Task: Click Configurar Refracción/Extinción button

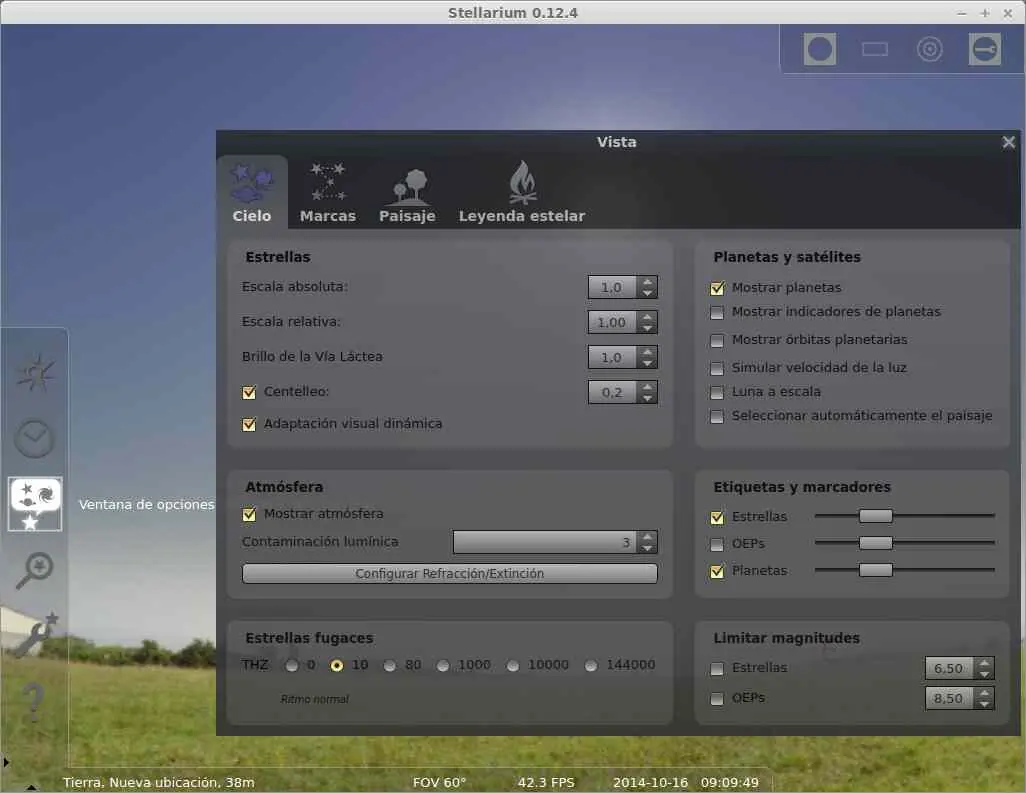Action: [450, 574]
